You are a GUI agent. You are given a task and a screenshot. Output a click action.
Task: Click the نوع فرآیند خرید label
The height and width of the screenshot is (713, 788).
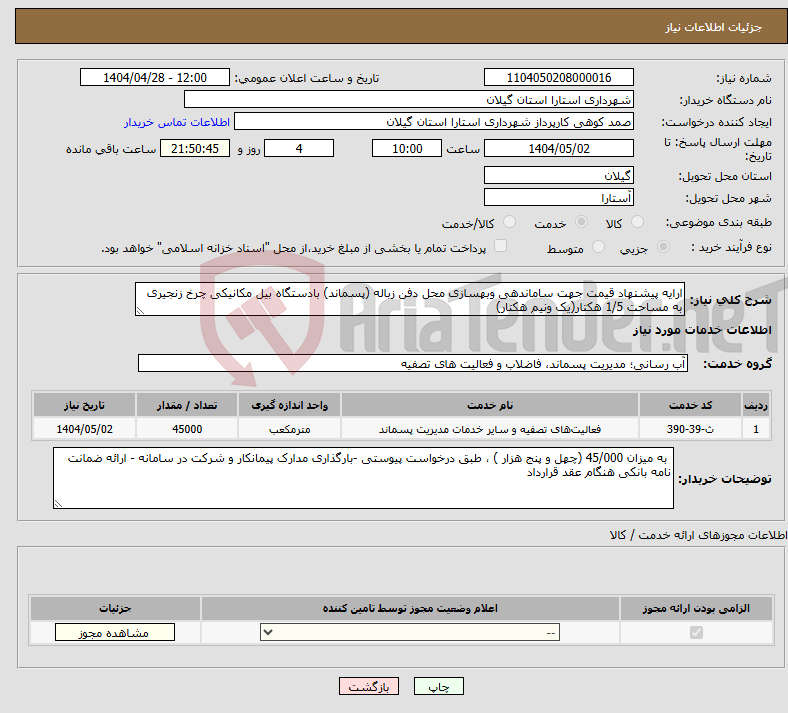pyautogui.click(x=731, y=247)
